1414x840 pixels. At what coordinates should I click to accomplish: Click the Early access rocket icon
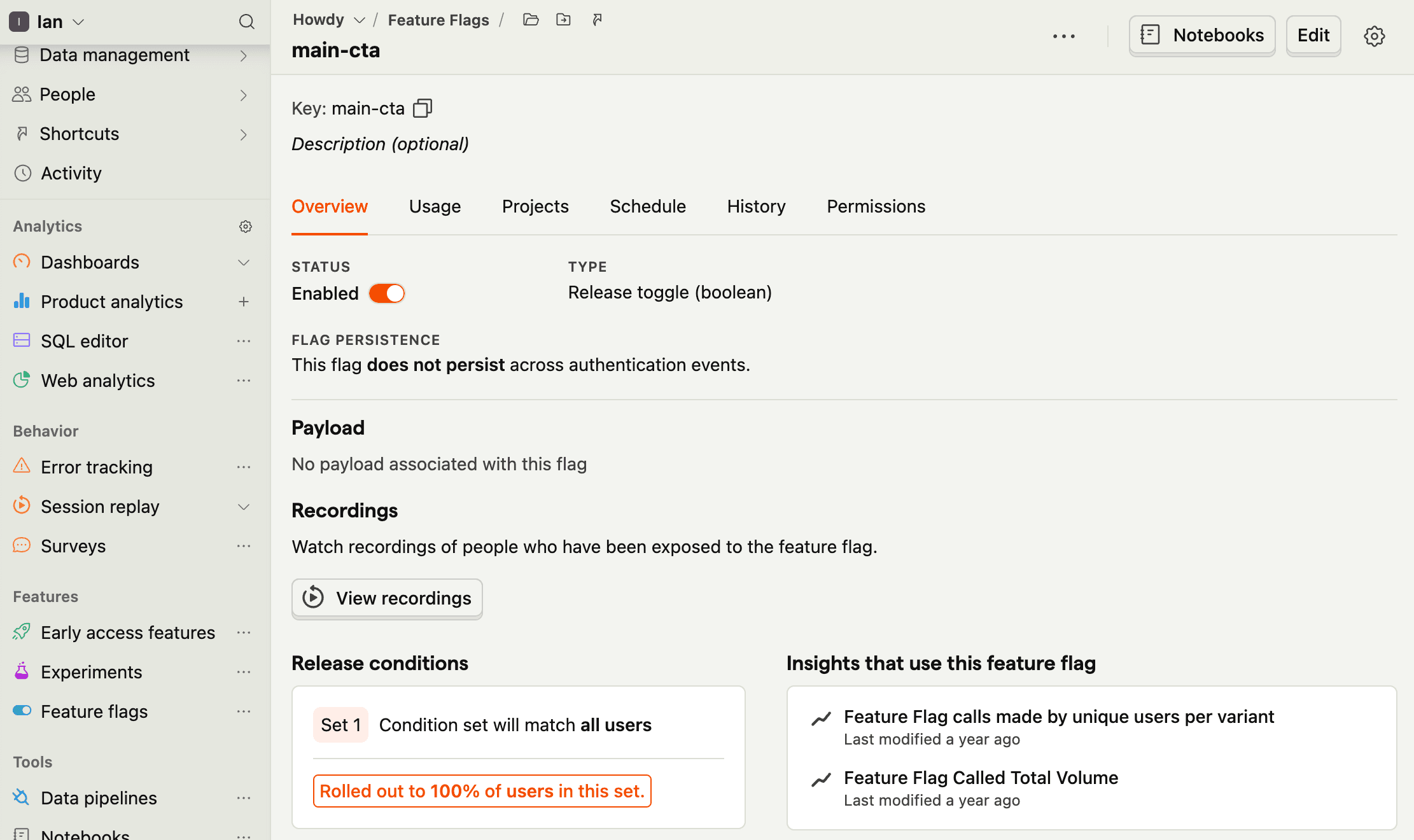22,632
